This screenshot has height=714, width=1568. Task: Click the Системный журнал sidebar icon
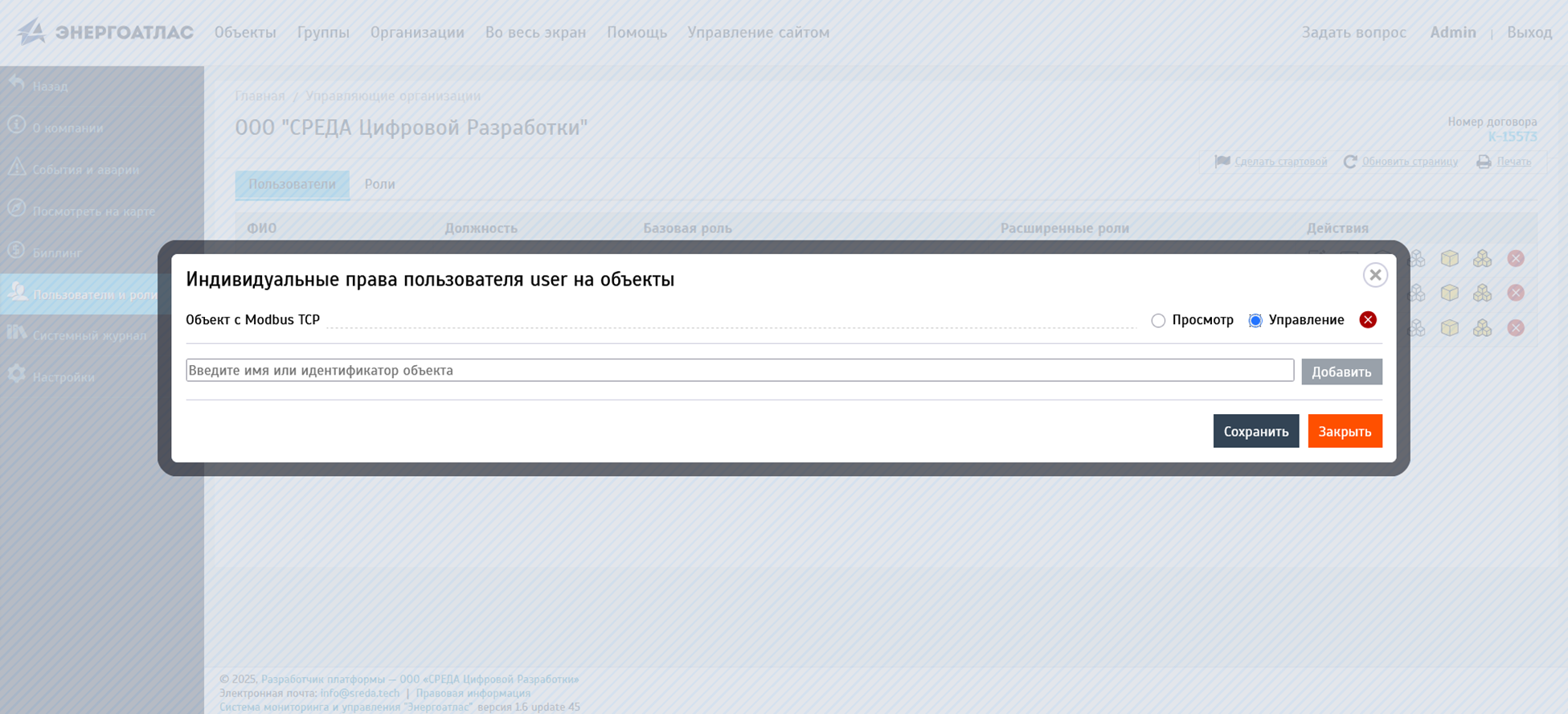pyautogui.click(x=17, y=333)
